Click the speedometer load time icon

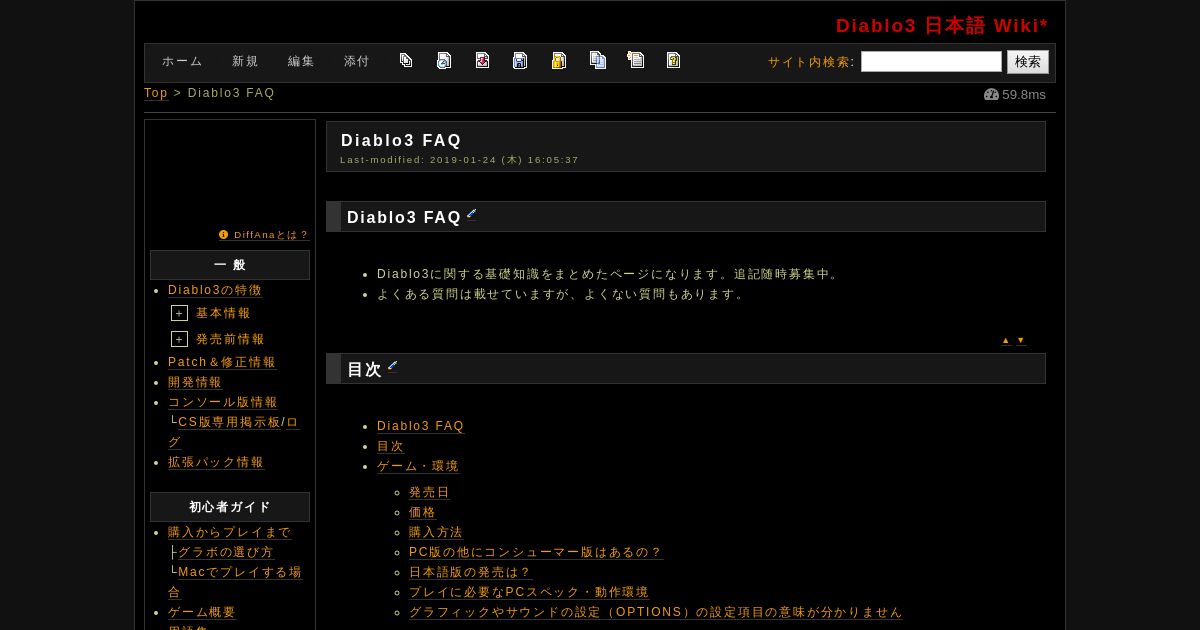(991, 95)
